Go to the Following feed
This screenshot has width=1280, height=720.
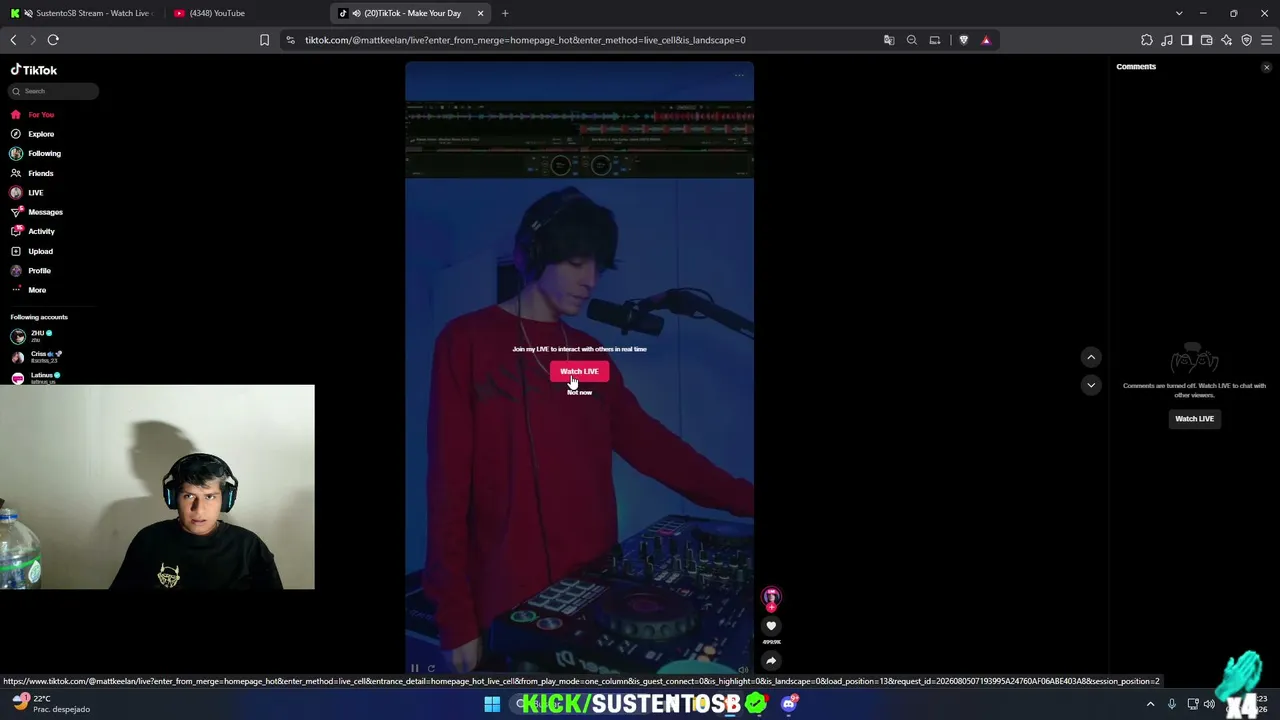pyautogui.click(x=35, y=153)
